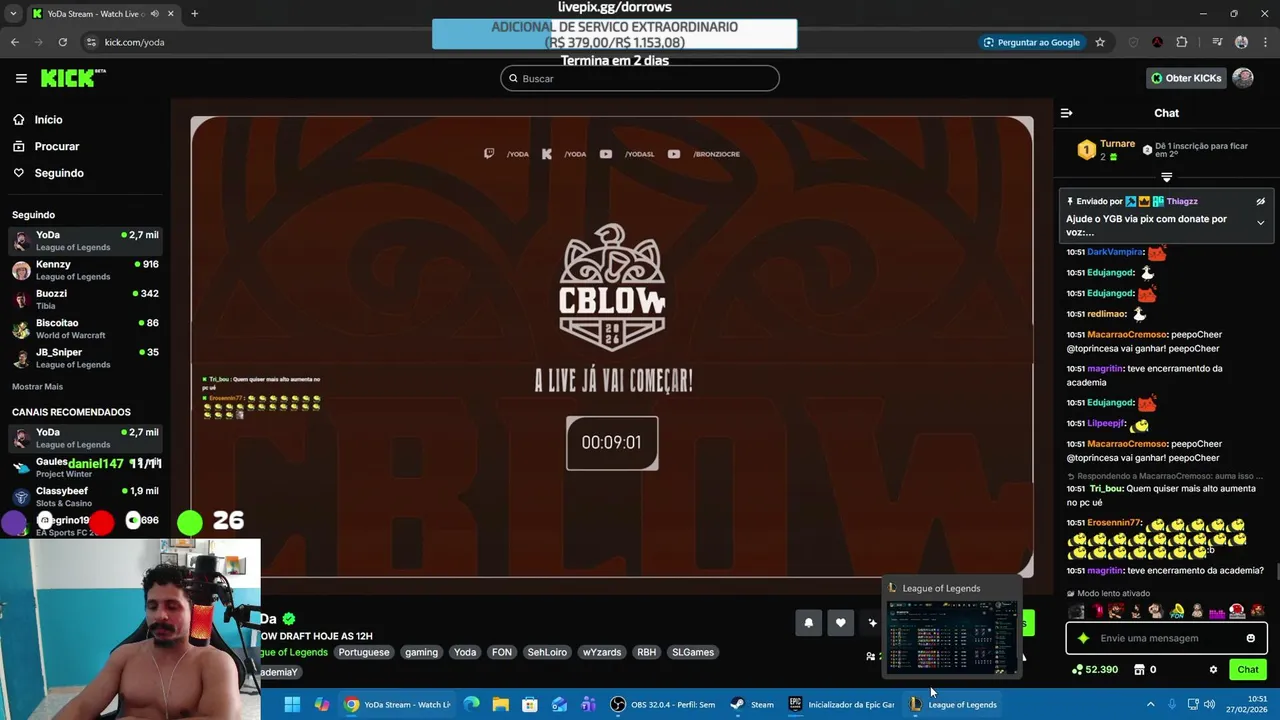This screenshot has height=720, width=1280.
Task: Expand Mostrar Mais in Seguindo list
Action: pyautogui.click(x=37, y=387)
